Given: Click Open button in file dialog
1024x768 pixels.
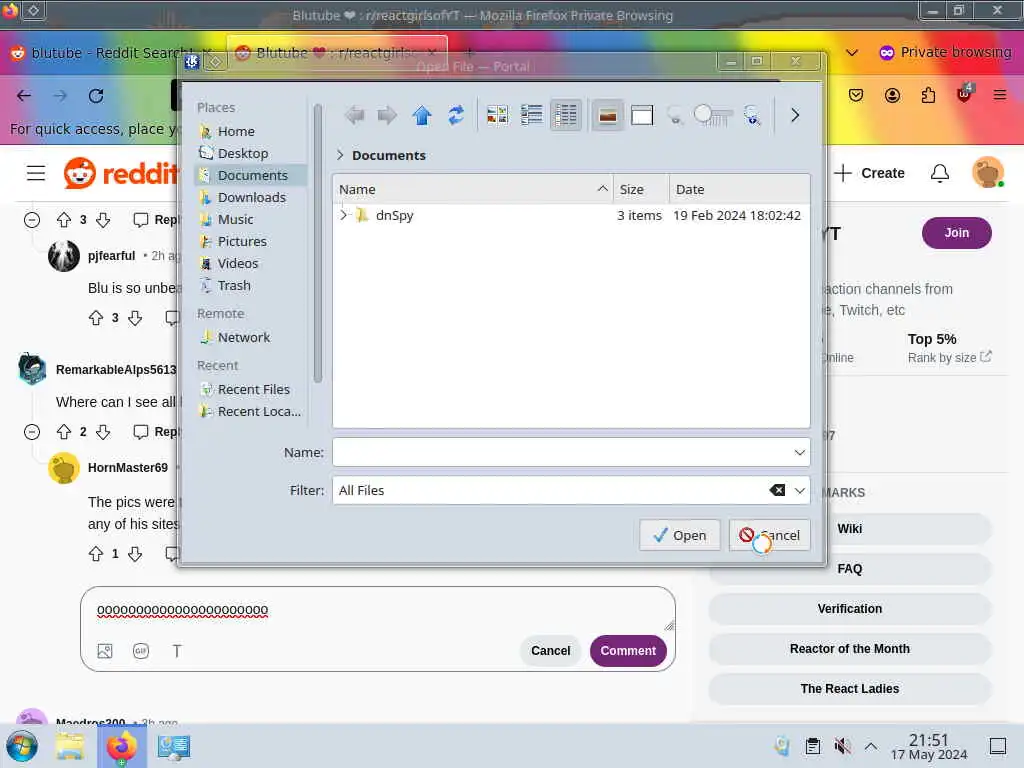Looking at the screenshot, I should pyautogui.click(x=679, y=536).
